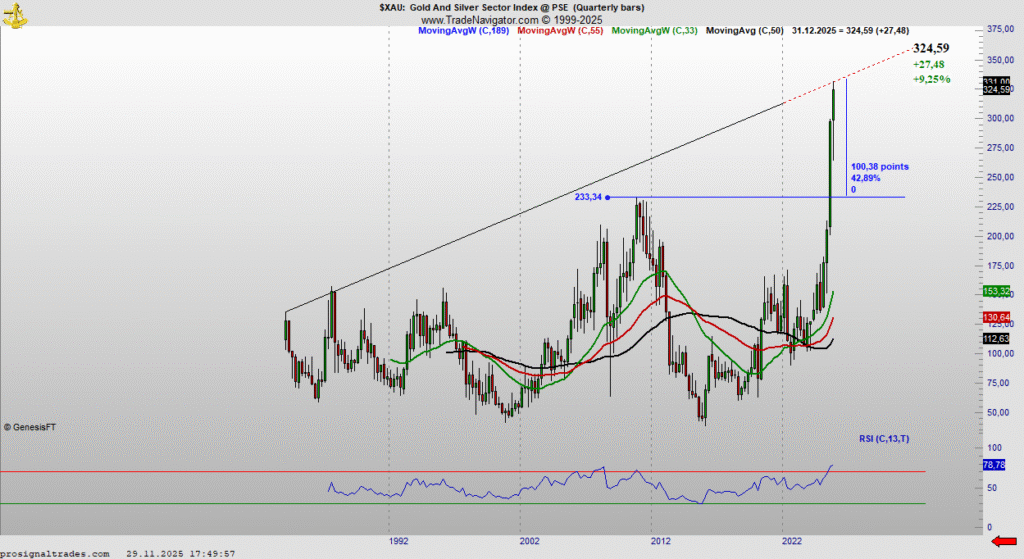Select the black MovingAvg (C,50) legend label
This screenshot has width=1024, height=559.
click(x=744, y=31)
